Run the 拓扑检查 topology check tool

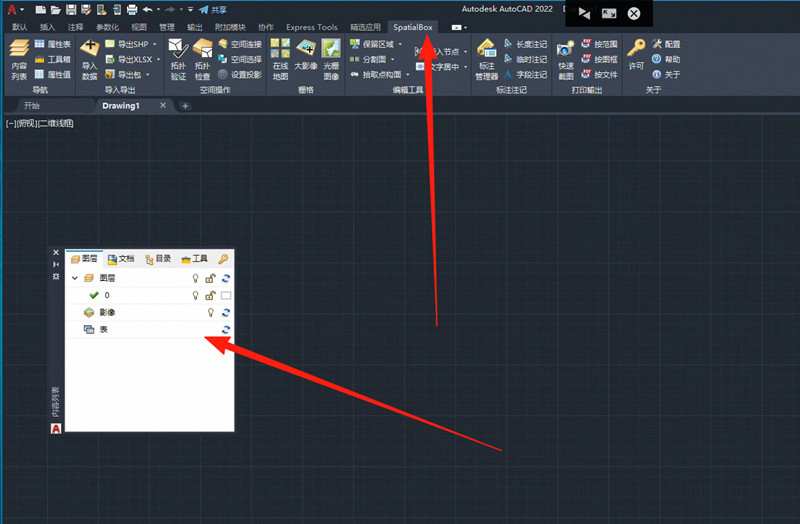click(203, 59)
